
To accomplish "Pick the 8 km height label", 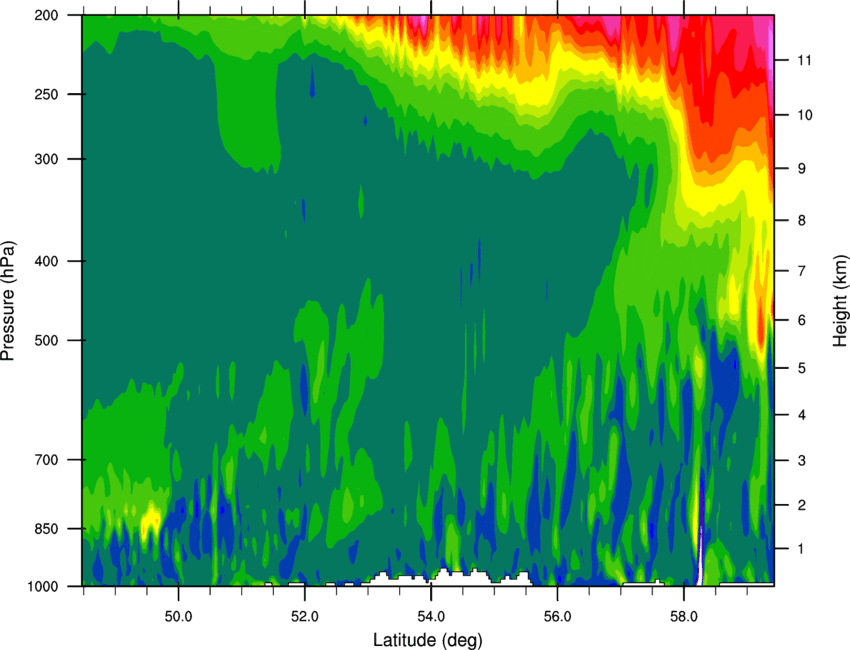I will pos(801,220).
